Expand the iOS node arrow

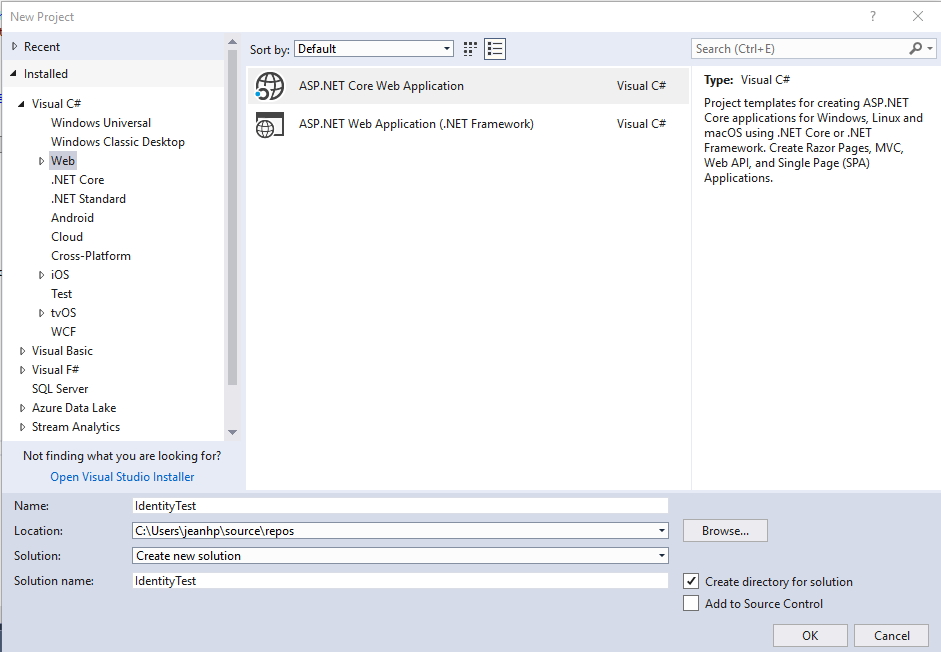(41, 275)
